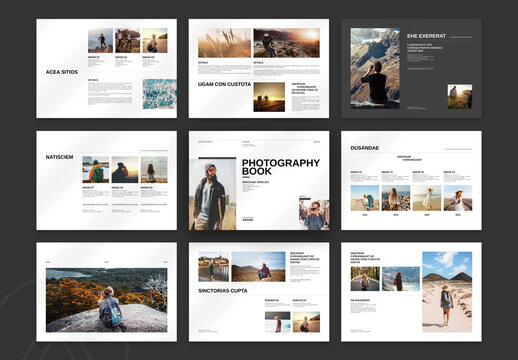Viewport: 518px width, 360px height.
Task: Click the long-haired woman by sea photo
Action: click(154, 170)
